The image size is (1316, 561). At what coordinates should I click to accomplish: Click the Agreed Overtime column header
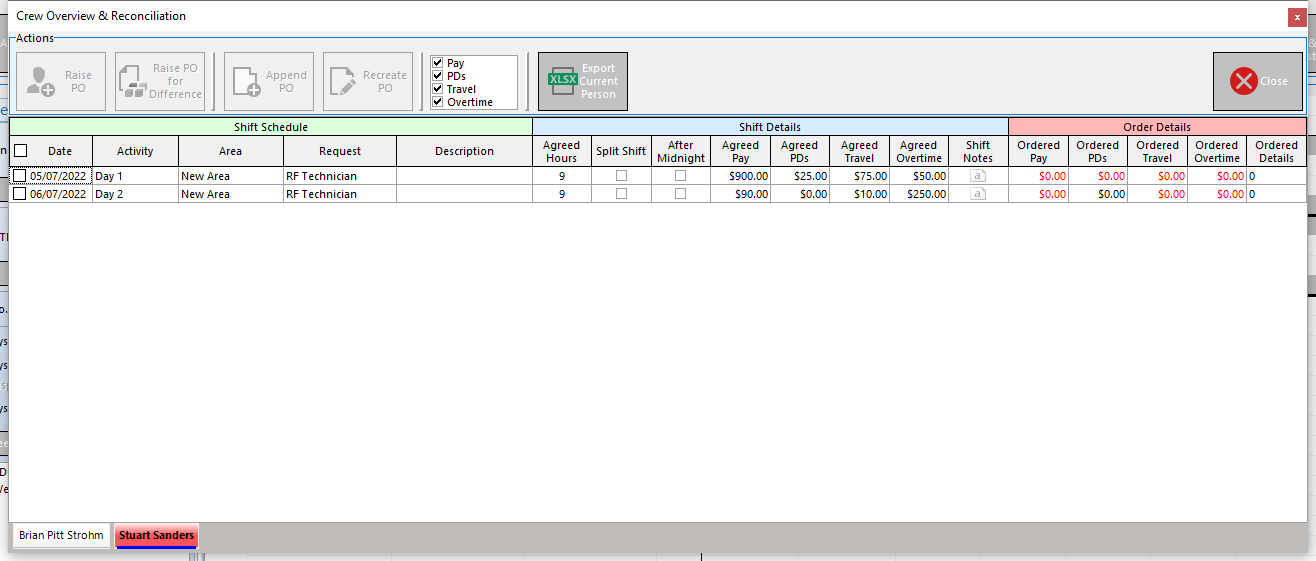(918, 151)
